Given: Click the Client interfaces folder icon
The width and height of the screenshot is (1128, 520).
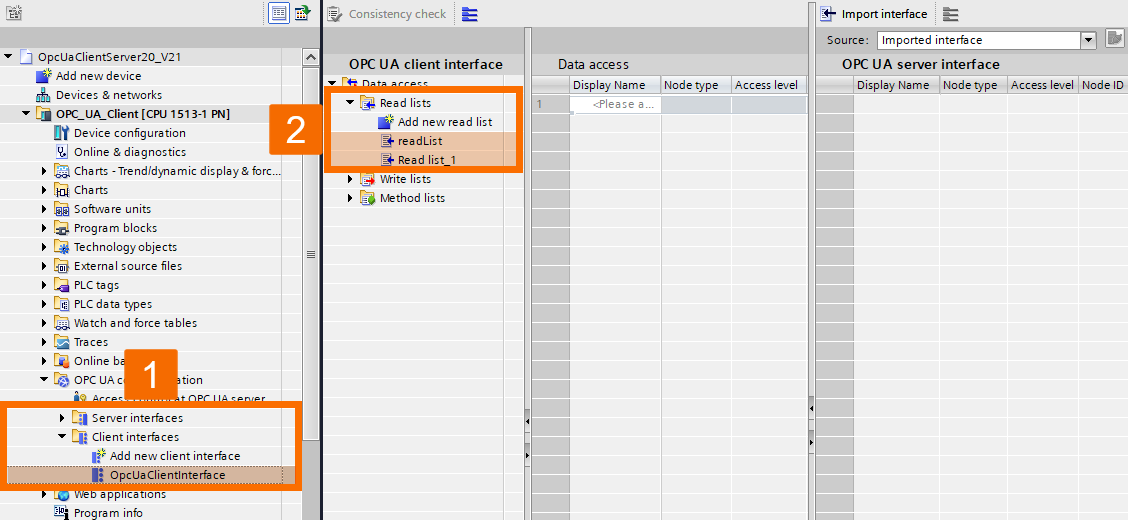Looking at the screenshot, I should [80, 437].
